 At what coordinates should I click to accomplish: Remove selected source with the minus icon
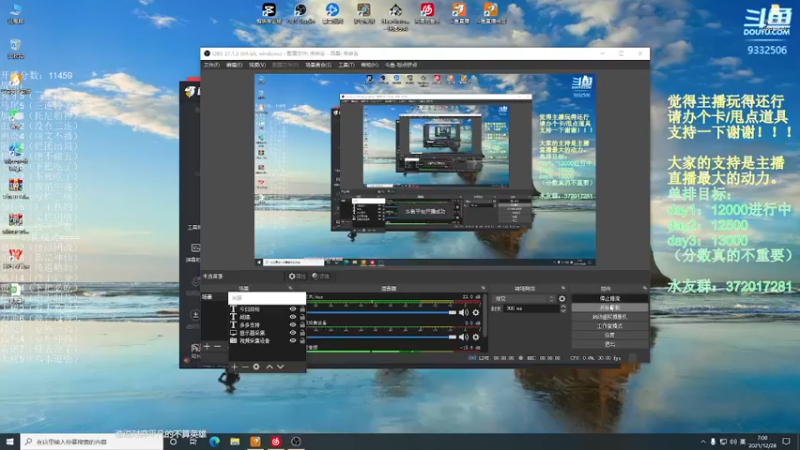point(245,367)
